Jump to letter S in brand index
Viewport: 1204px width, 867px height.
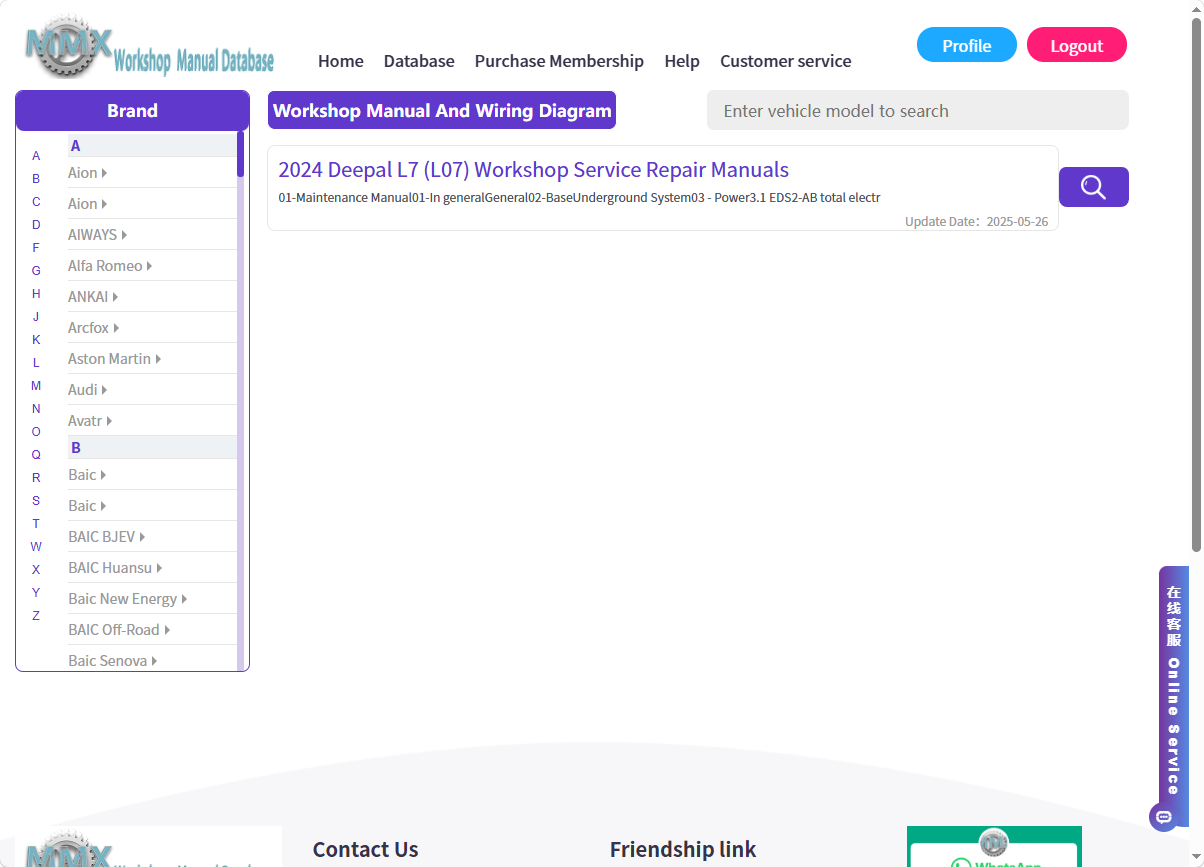36,501
